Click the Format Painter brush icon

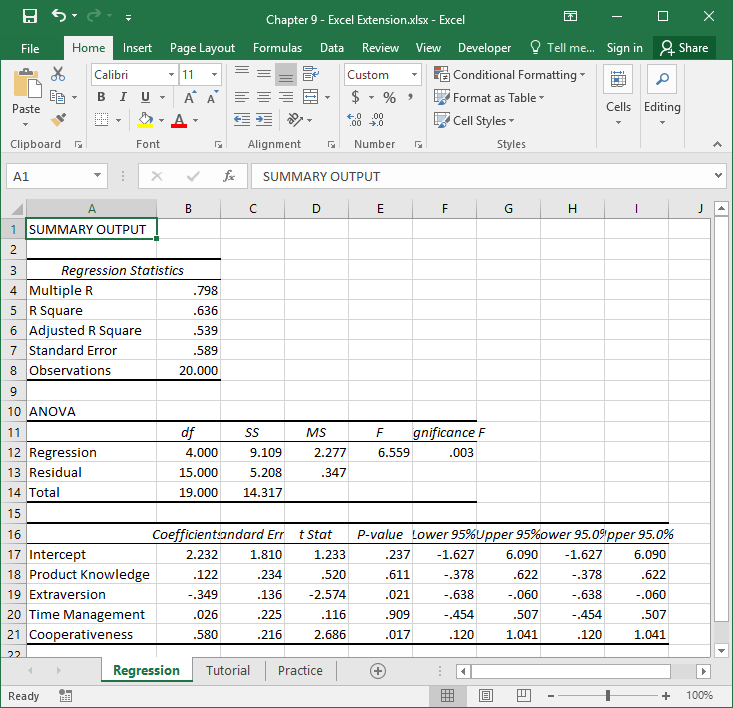(58, 120)
